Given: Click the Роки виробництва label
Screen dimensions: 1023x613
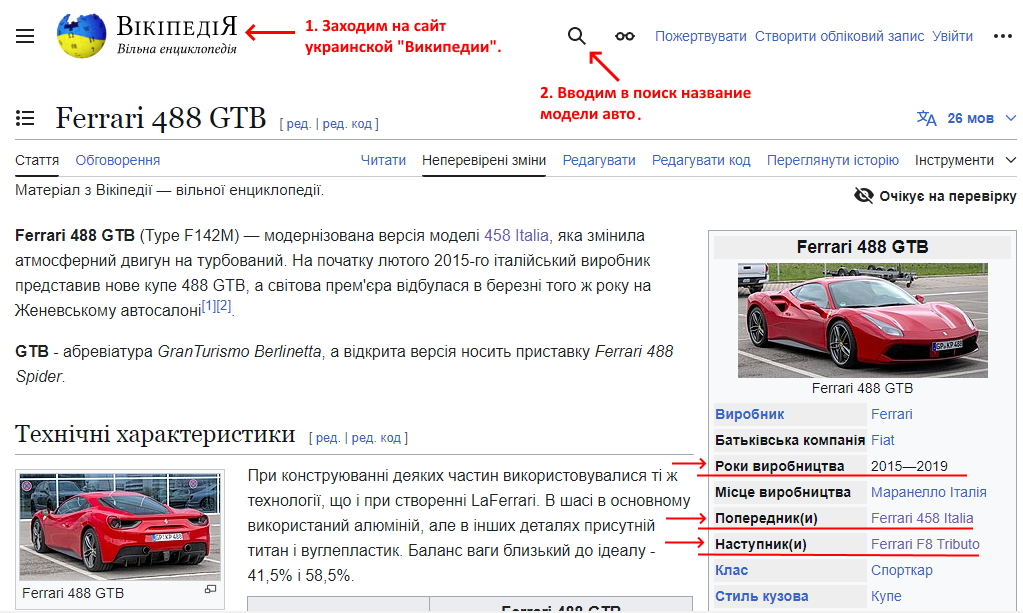Looking at the screenshot, I should coord(780,466).
